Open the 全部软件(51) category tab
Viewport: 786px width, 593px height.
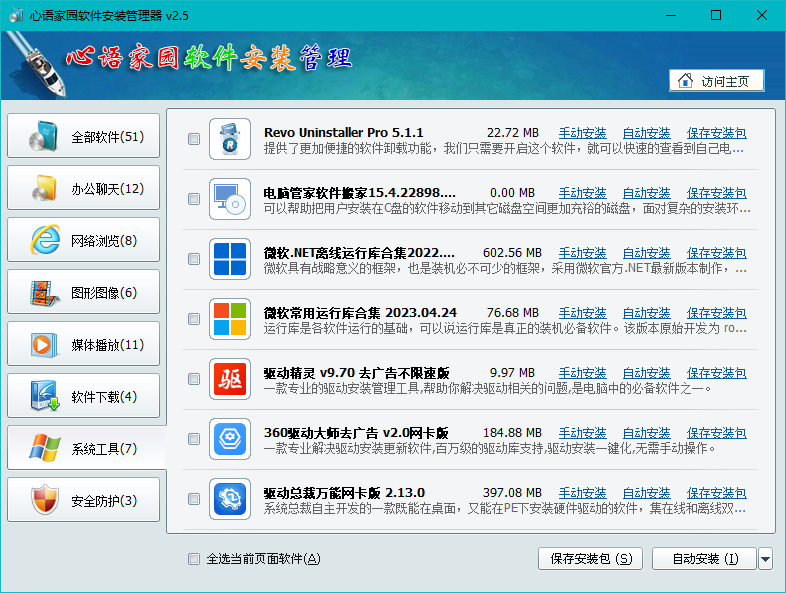point(83,136)
